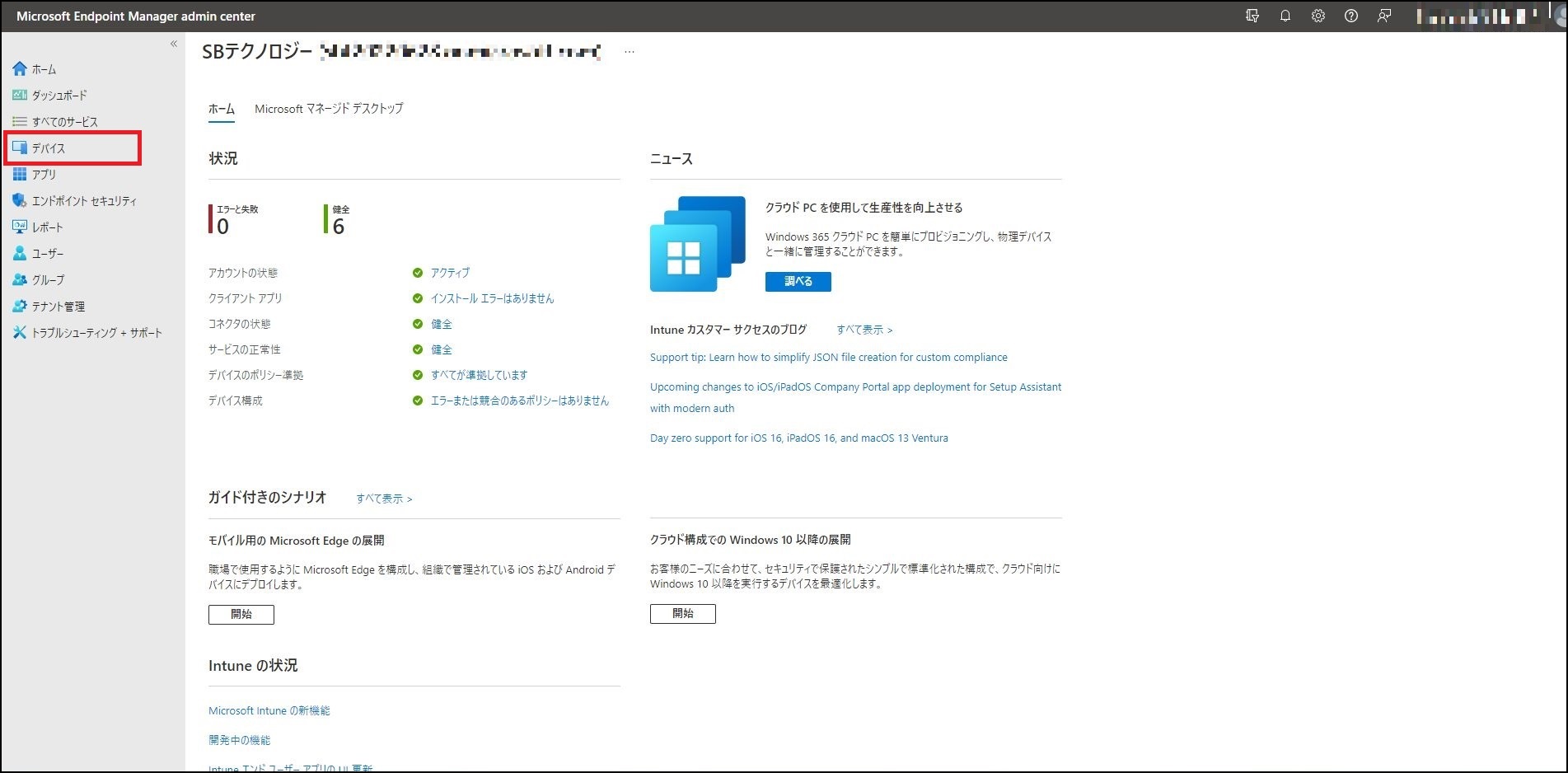Open the directory and subscription filter icon
The width and height of the screenshot is (1568, 773).
tap(1252, 16)
